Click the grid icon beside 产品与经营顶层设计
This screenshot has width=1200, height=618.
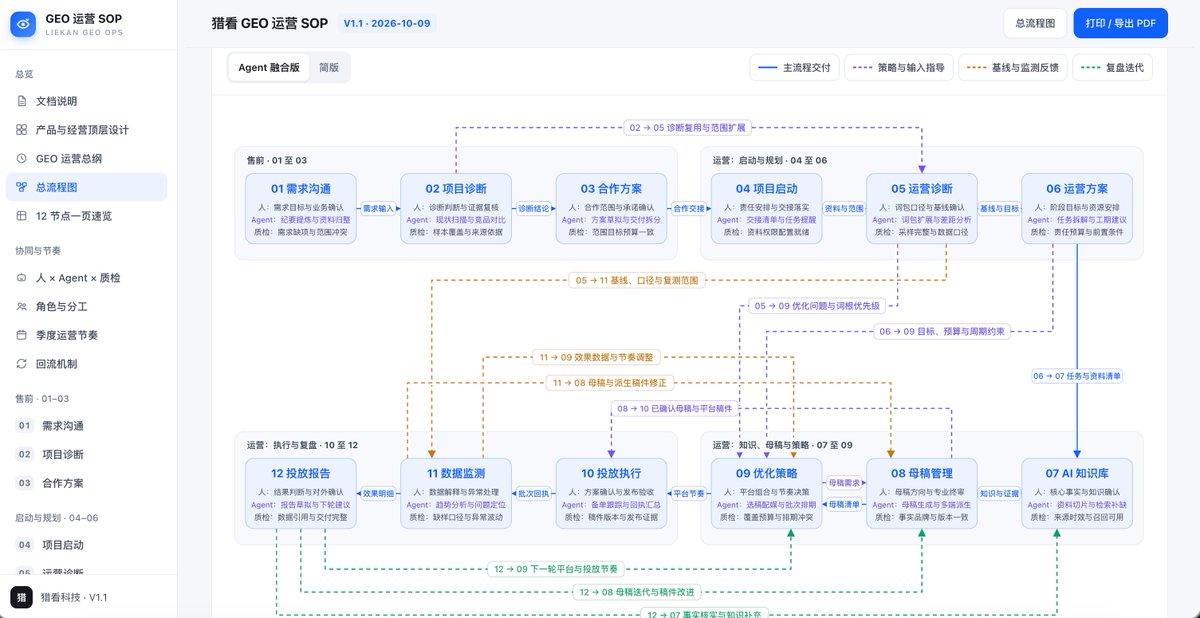coord(22,130)
